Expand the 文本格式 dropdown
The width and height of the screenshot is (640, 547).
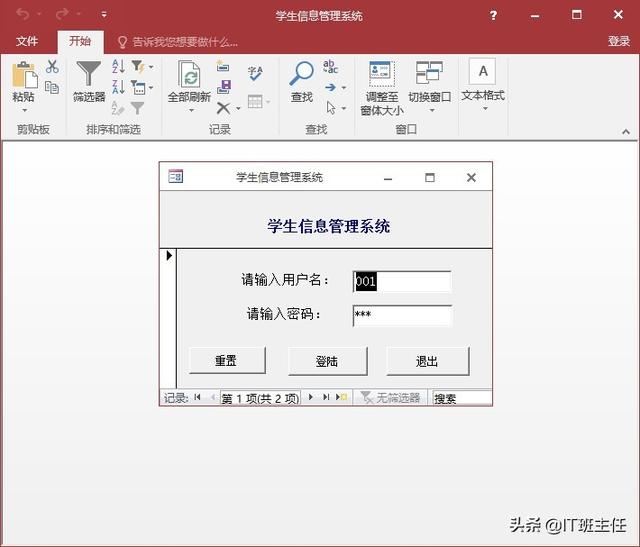tap(483, 108)
